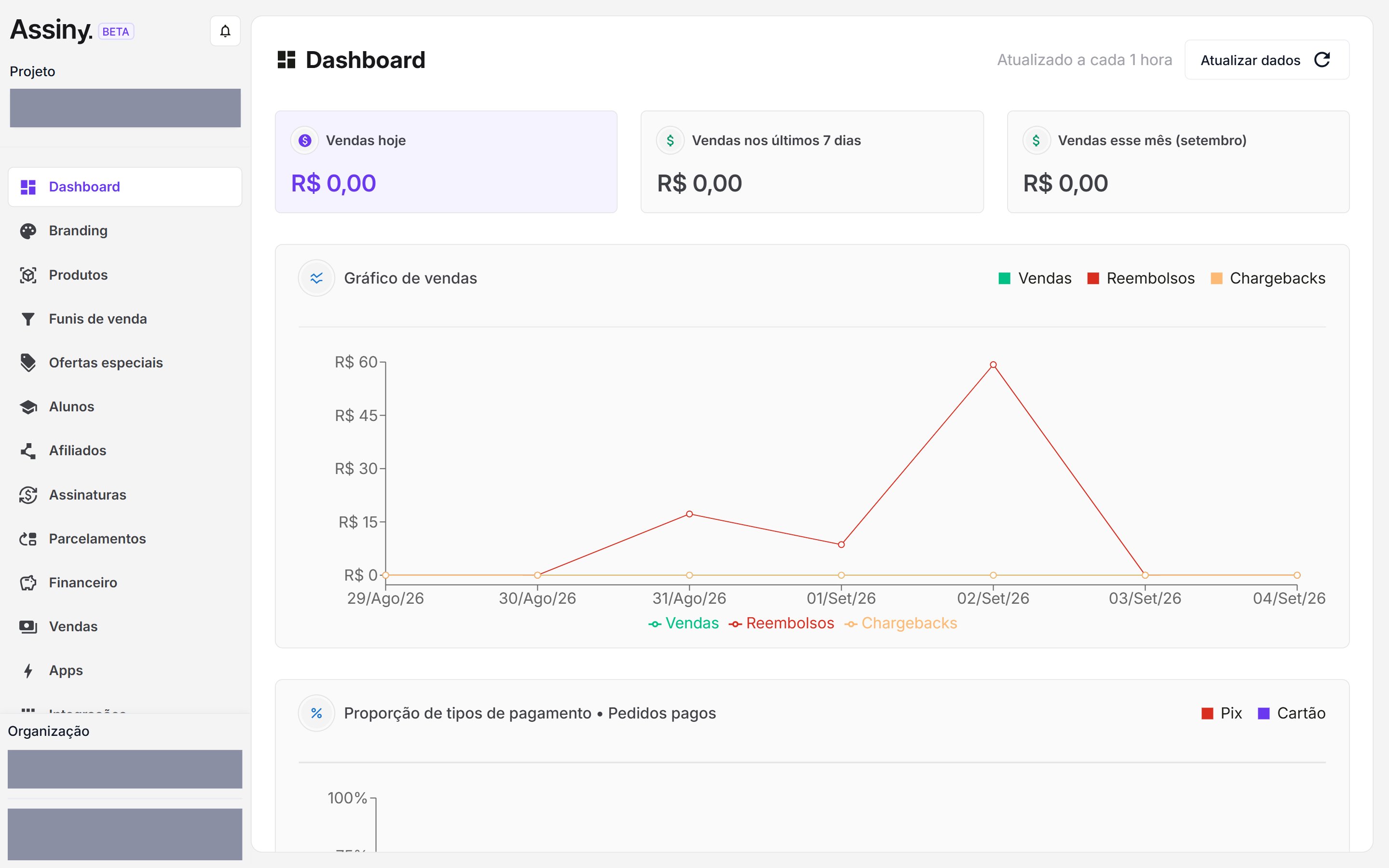The height and width of the screenshot is (868, 1389).
Task: Open the Organização selector box
Action: tap(125, 769)
